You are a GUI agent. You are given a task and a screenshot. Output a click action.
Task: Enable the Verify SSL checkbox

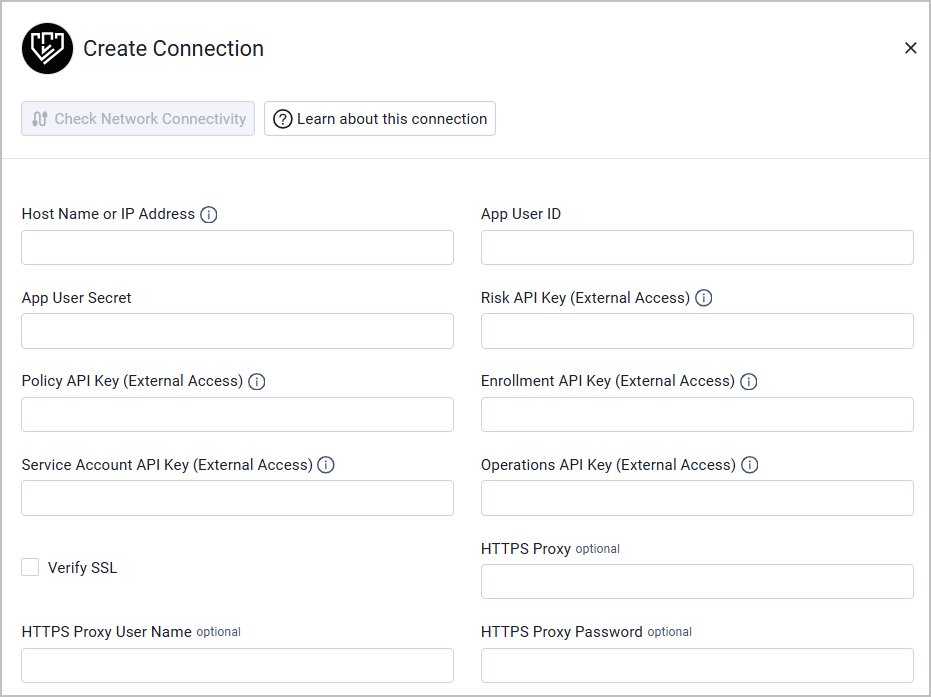coord(30,567)
